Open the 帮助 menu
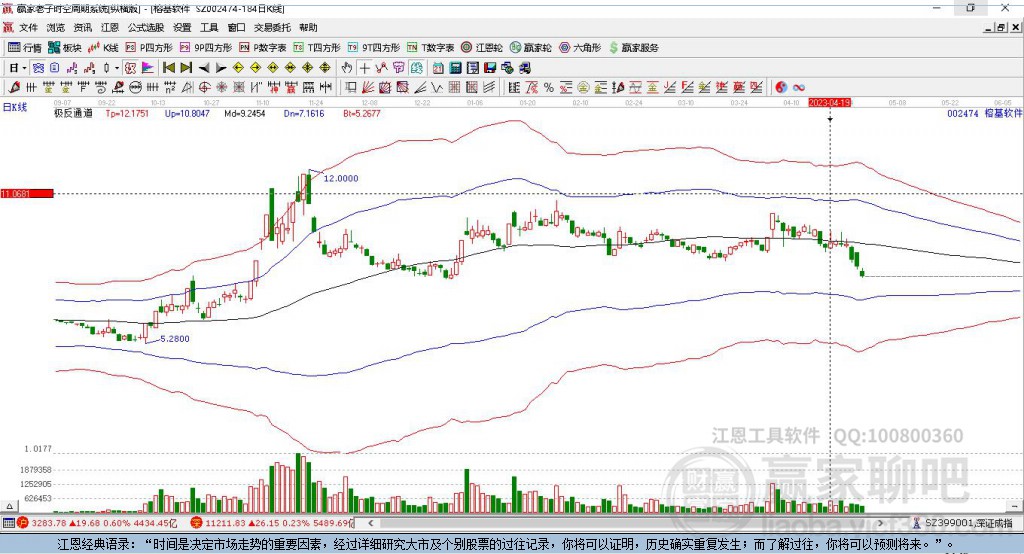The width and height of the screenshot is (1024, 554). (x=308, y=27)
